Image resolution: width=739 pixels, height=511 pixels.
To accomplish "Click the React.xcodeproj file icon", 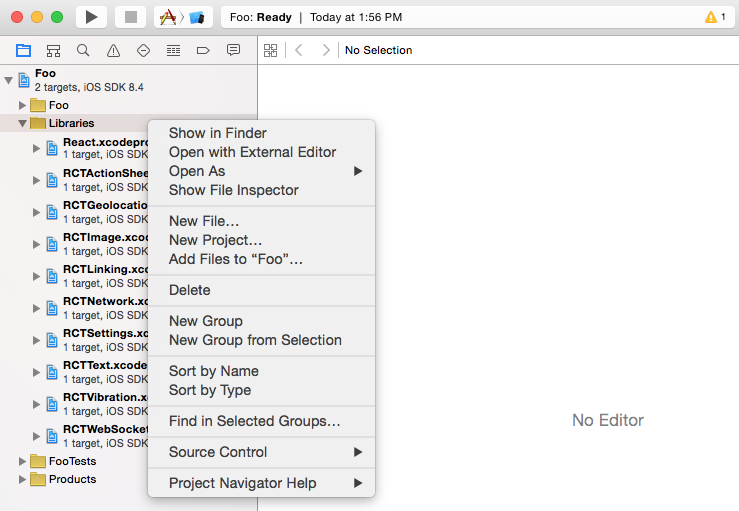I will [52, 148].
